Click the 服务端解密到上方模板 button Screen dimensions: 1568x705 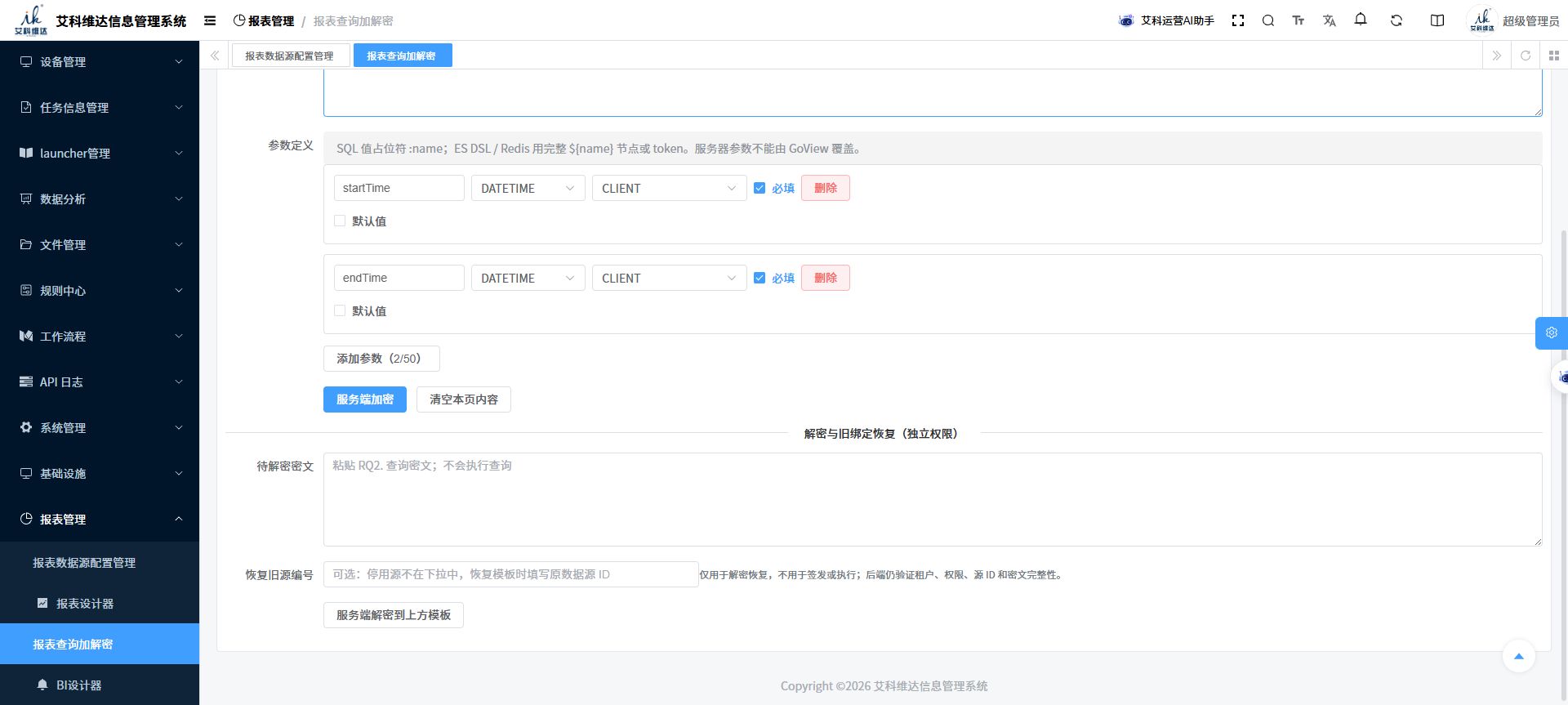pos(394,615)
